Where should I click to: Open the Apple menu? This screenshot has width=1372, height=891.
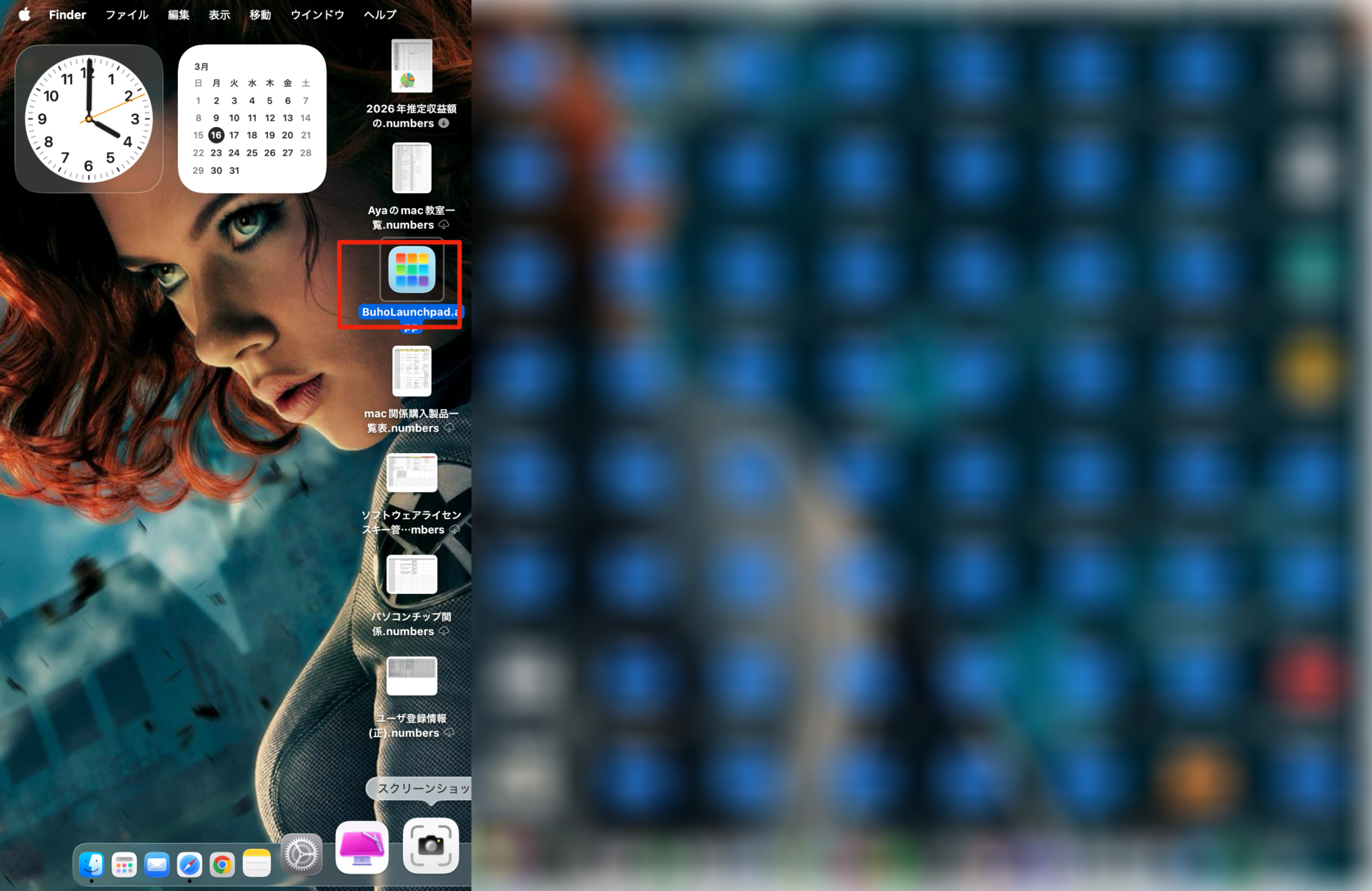(24, 14)
